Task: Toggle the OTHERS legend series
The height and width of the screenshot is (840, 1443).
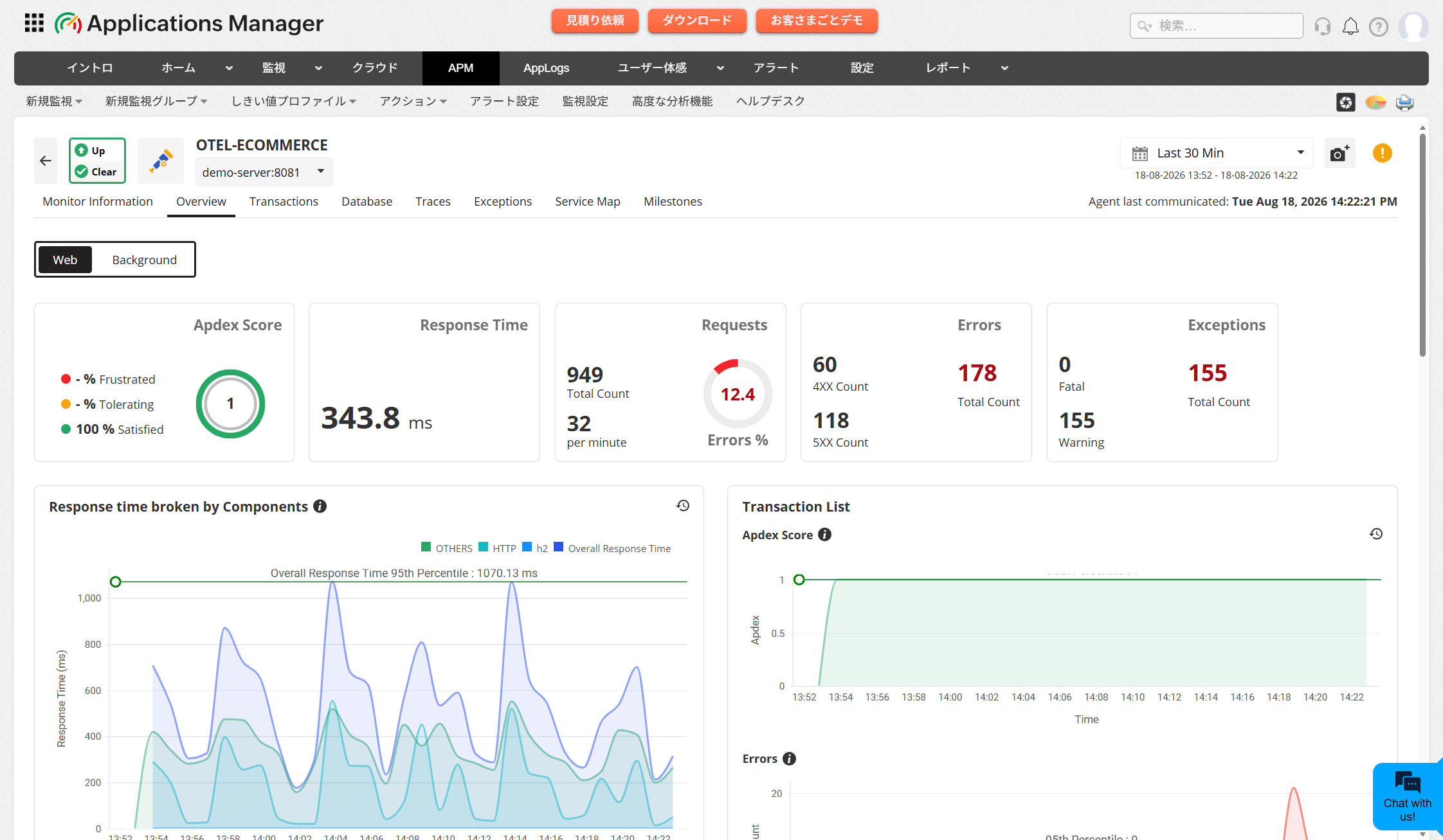Action: pyautogui.click(x=447, y=548)
